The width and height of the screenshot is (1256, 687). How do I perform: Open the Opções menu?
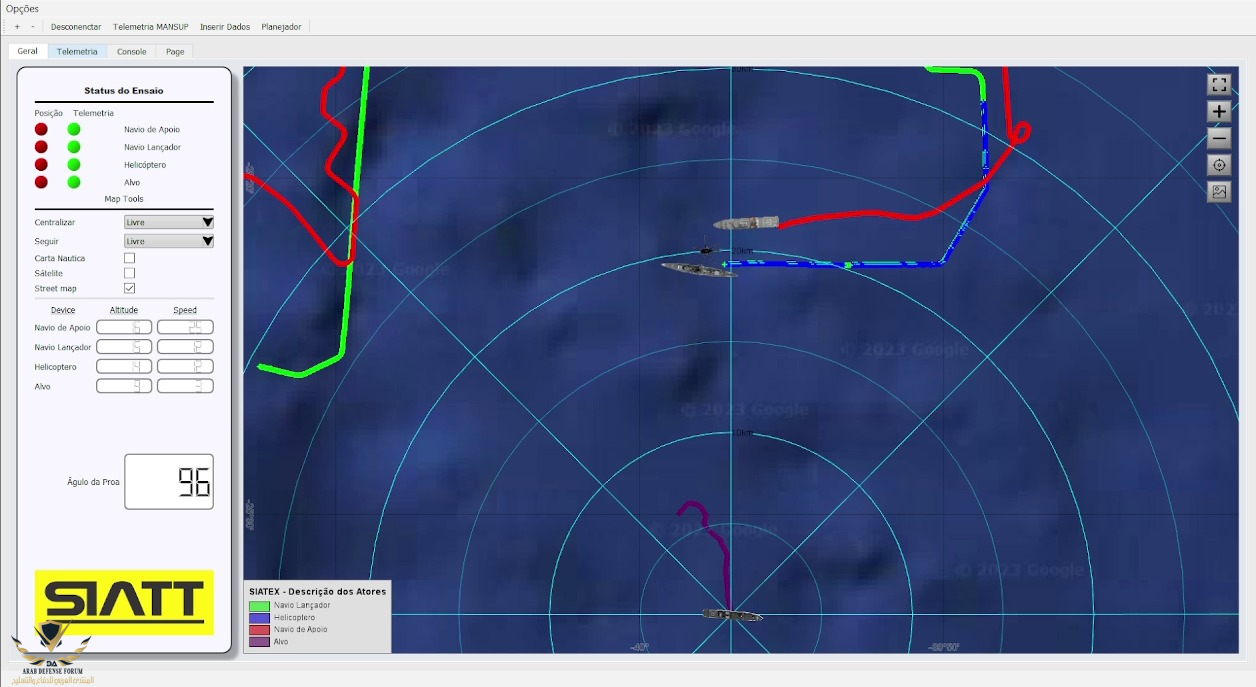point(21,8)
